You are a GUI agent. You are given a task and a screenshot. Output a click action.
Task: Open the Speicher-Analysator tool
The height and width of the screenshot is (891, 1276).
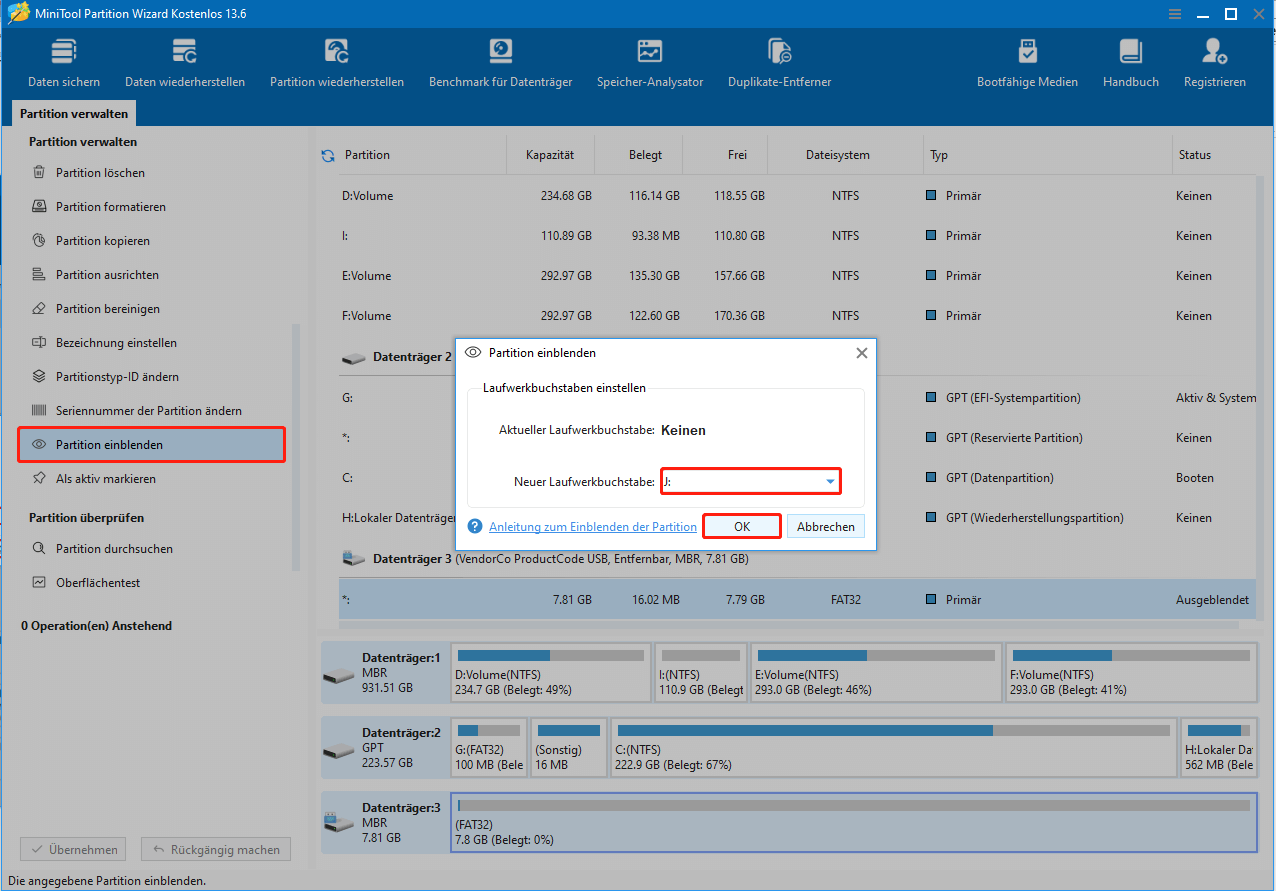coord(650,60)
